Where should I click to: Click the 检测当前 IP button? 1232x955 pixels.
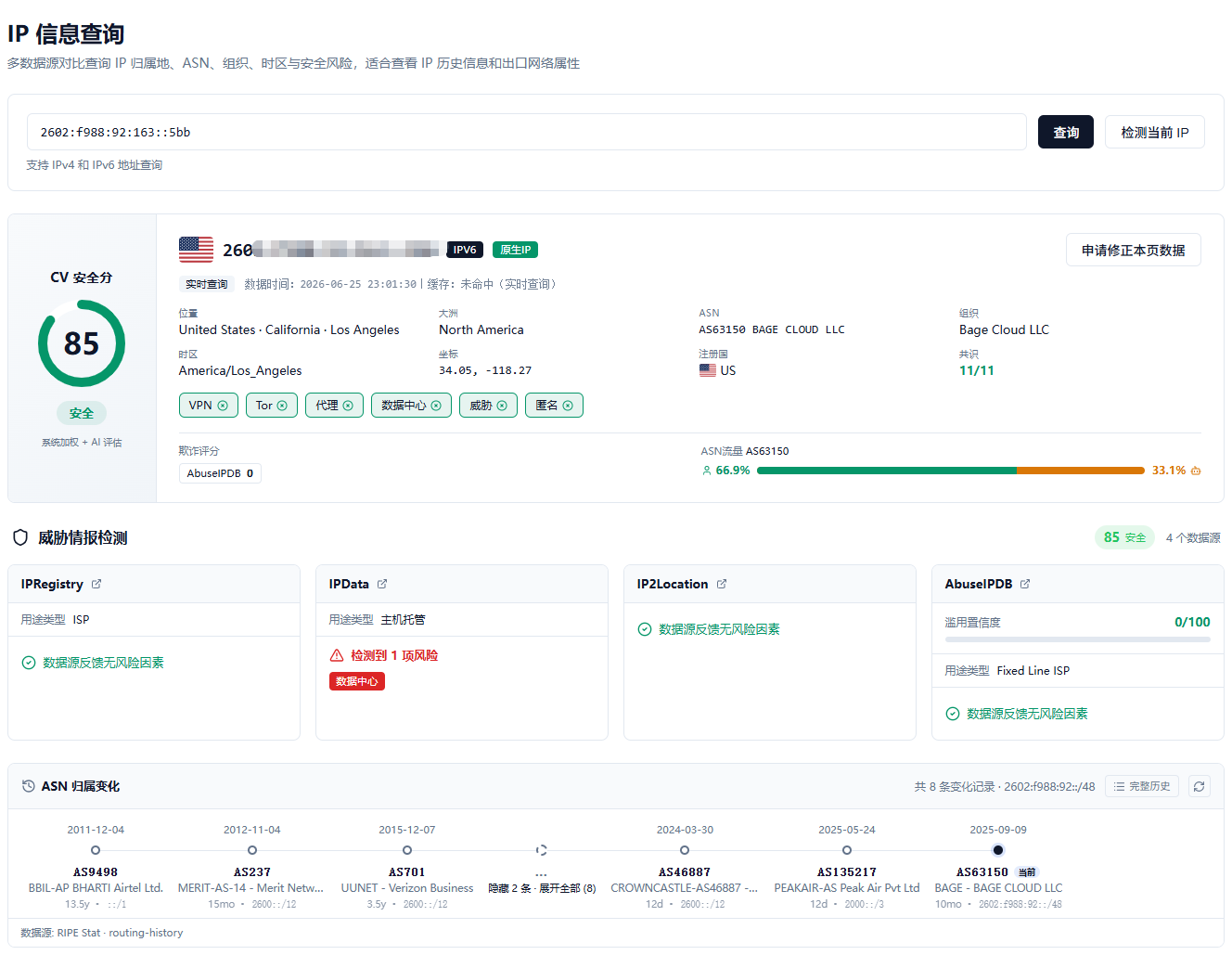(1155, 132)
